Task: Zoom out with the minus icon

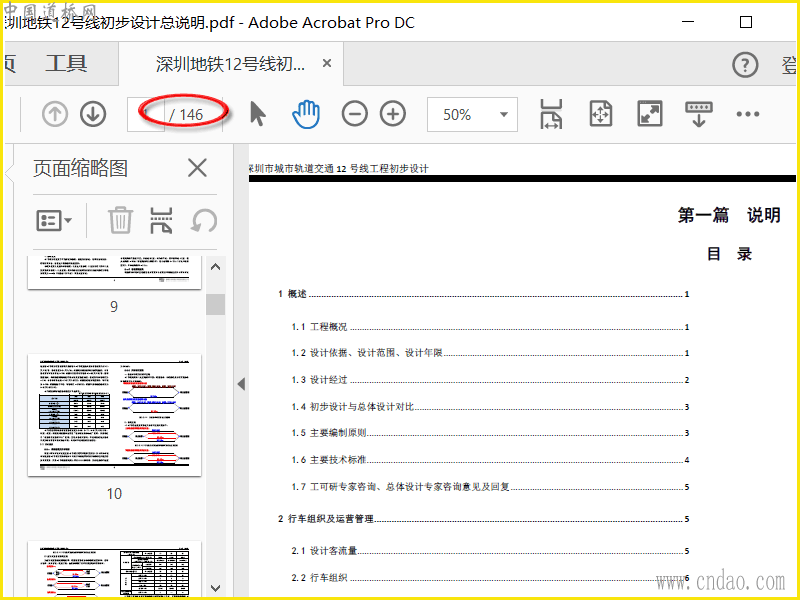Action: click(355, 114)
